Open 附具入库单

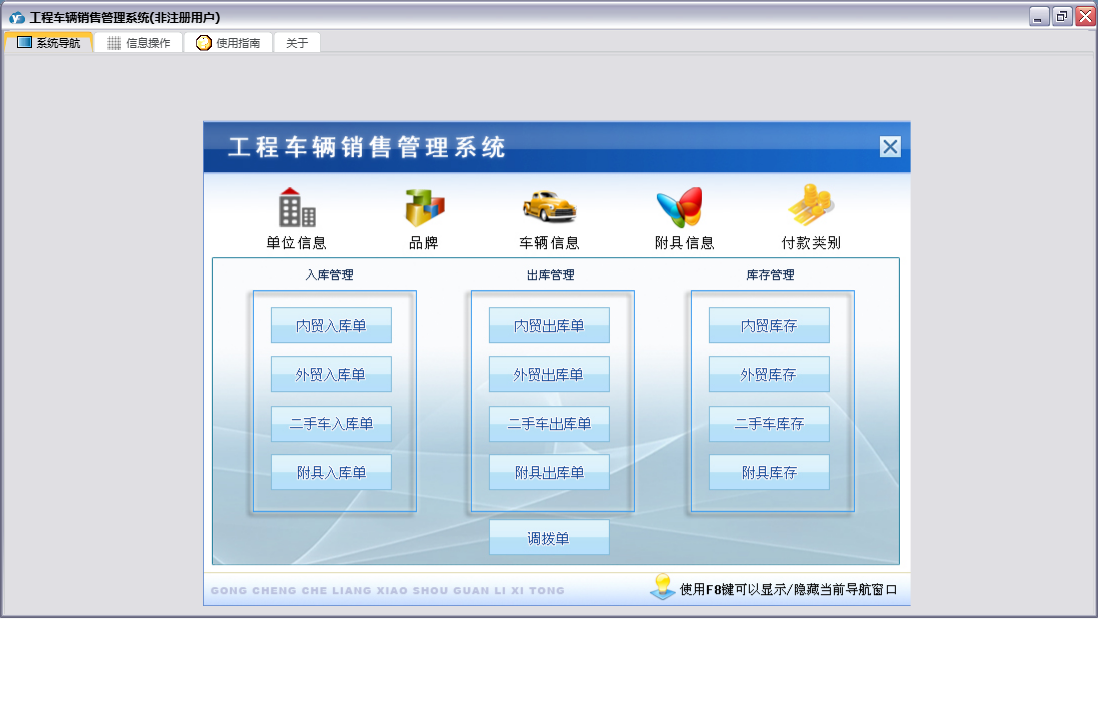point(331,472)
